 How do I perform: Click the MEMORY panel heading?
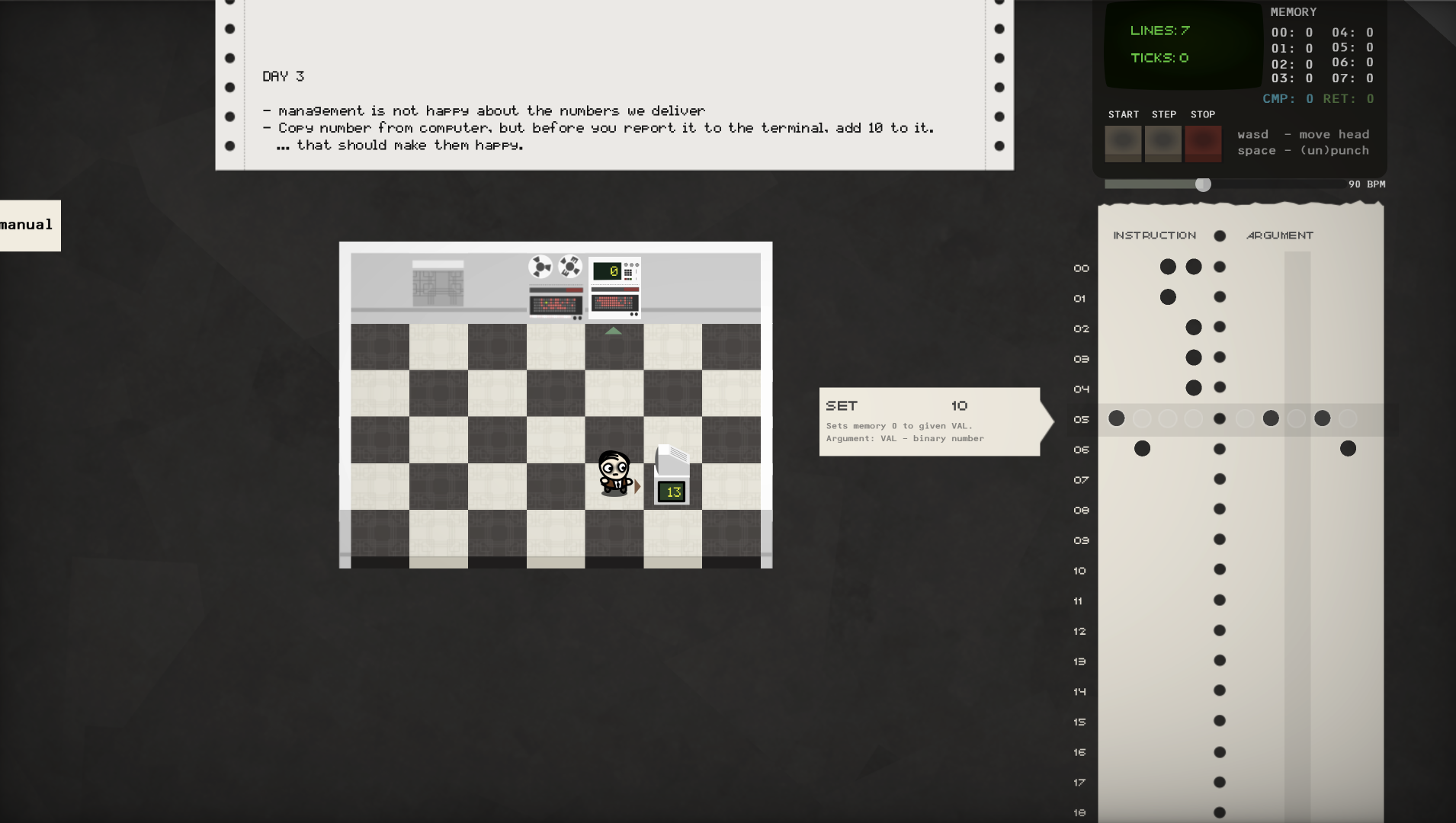pos(1294,12)
